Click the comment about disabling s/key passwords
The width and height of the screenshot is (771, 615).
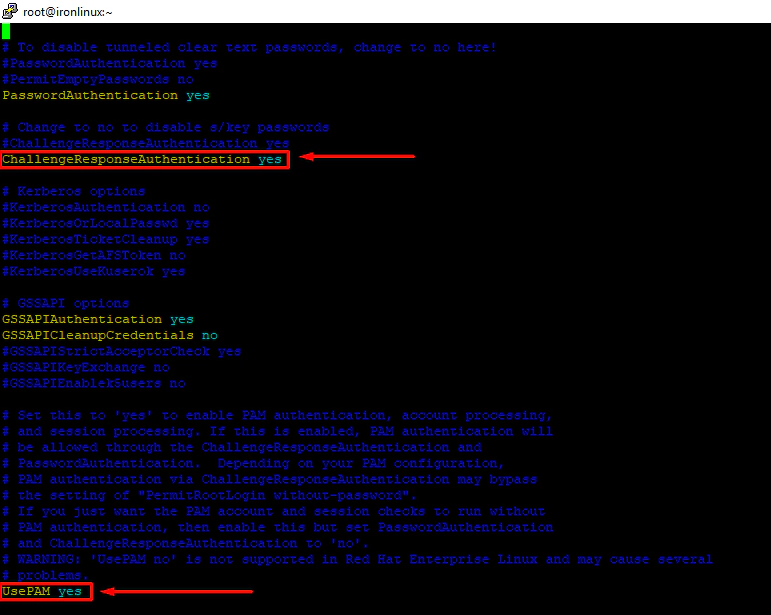click(x=165, y=128)
